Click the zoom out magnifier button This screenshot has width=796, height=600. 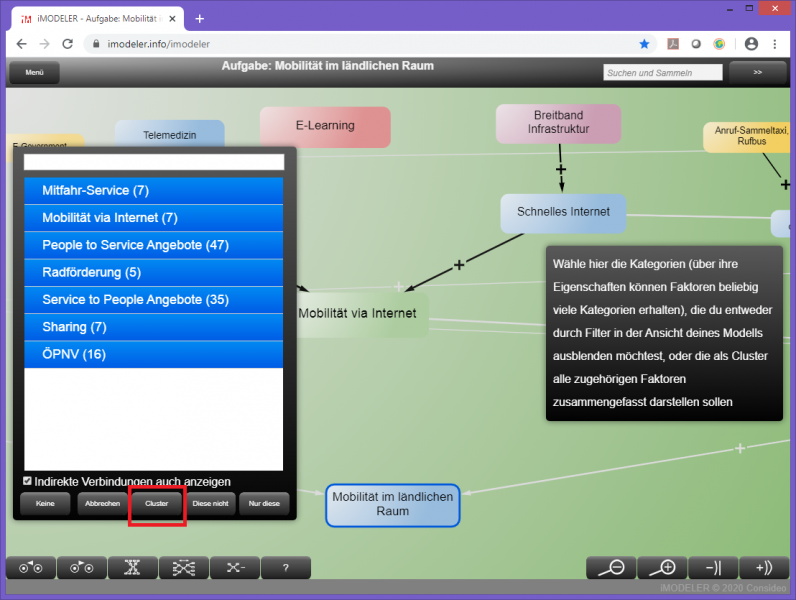point(610,568)
